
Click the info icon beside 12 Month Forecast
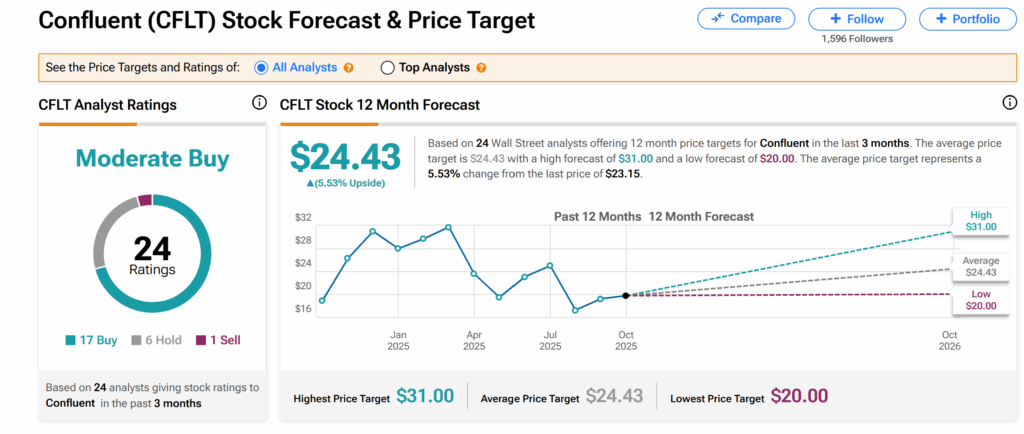click(1009, 103)
